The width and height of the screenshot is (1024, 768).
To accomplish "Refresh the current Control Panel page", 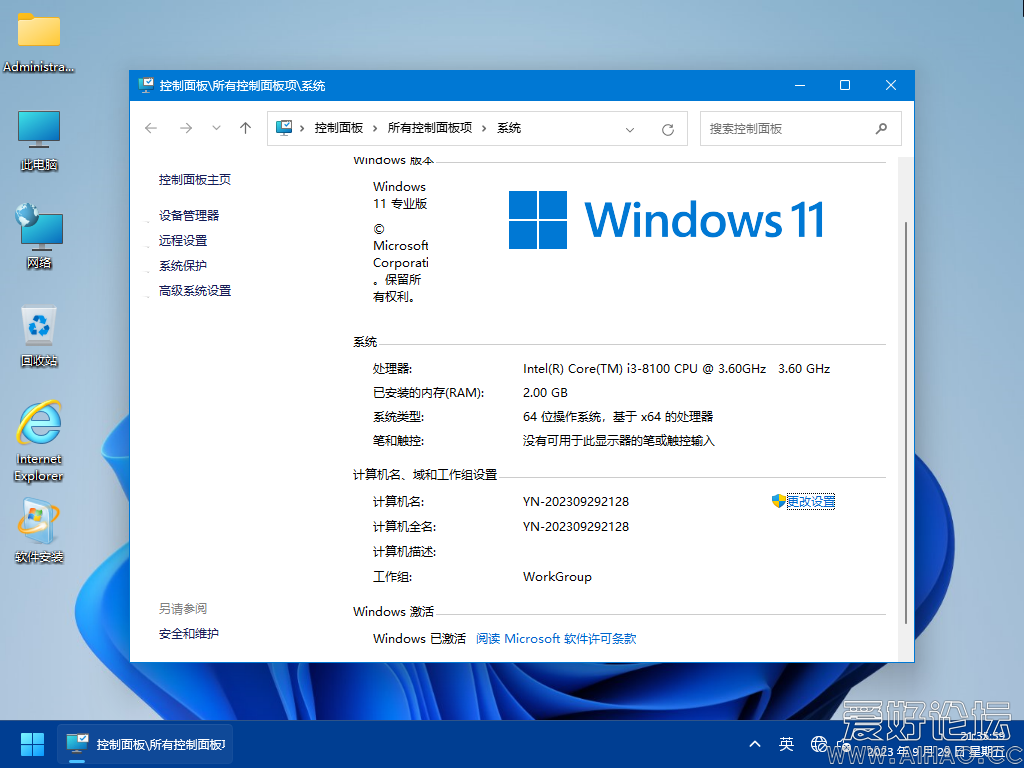I will (667, 128).
